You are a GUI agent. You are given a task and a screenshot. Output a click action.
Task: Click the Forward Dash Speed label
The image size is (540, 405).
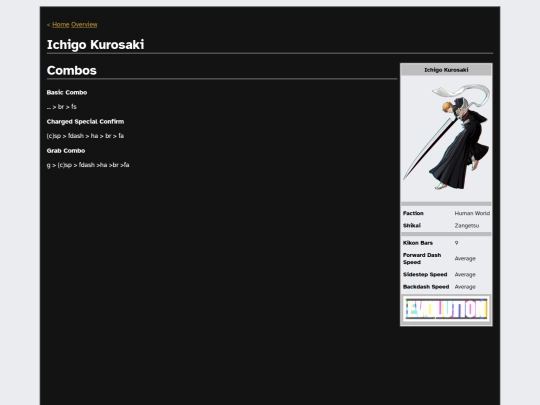point(422,259)
